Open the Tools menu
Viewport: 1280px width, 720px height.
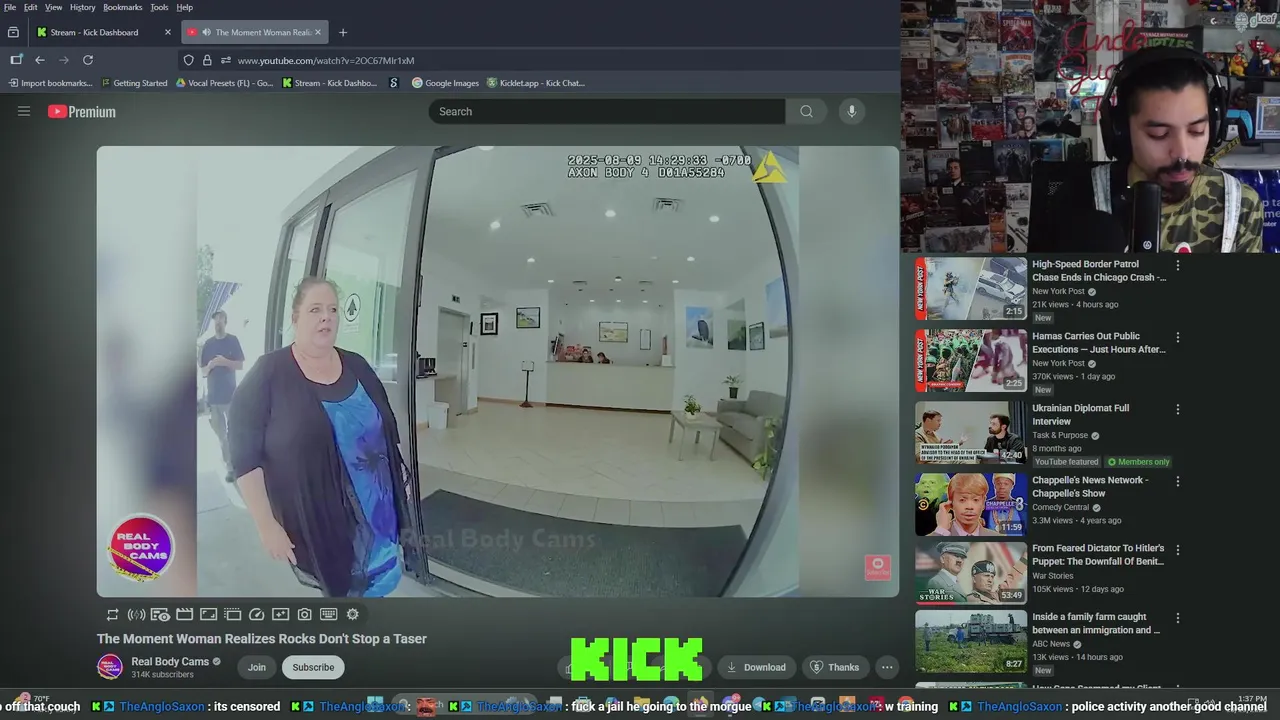[159, 7]
